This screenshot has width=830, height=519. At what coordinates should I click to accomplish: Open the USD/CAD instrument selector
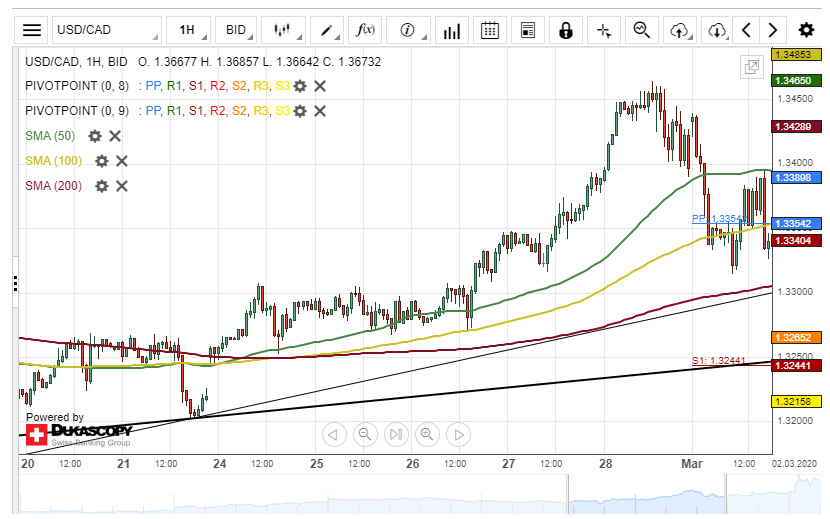(x=106, y=30)
